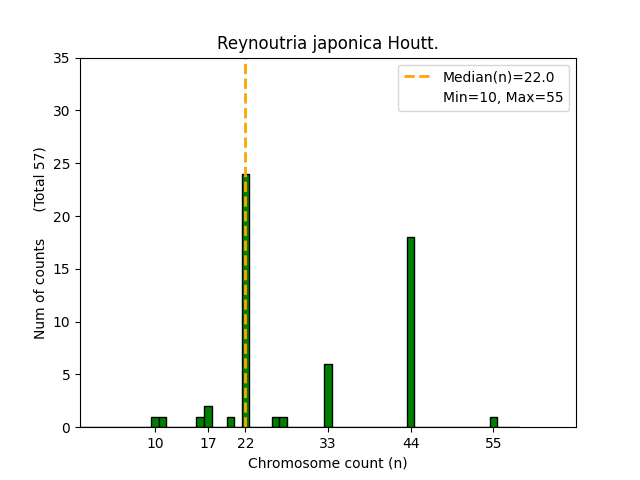
Task: Click the x-axis tick label 44
Action: 410,443
